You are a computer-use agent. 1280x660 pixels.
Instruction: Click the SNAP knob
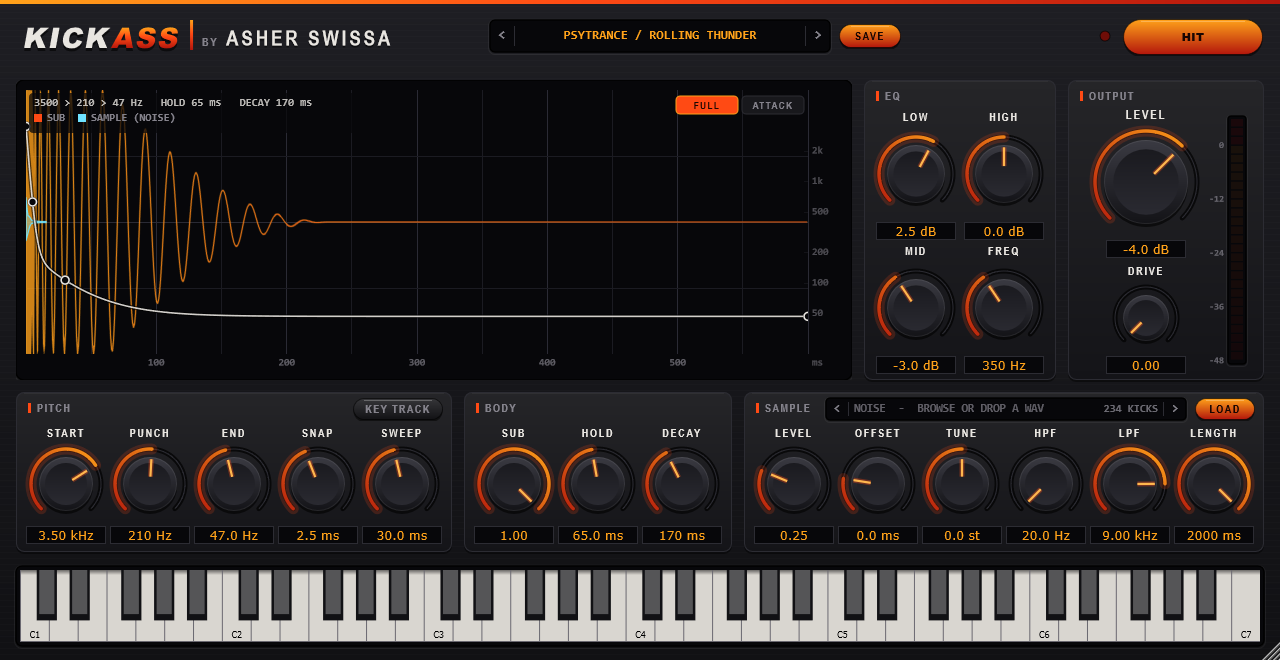[317, 482]
